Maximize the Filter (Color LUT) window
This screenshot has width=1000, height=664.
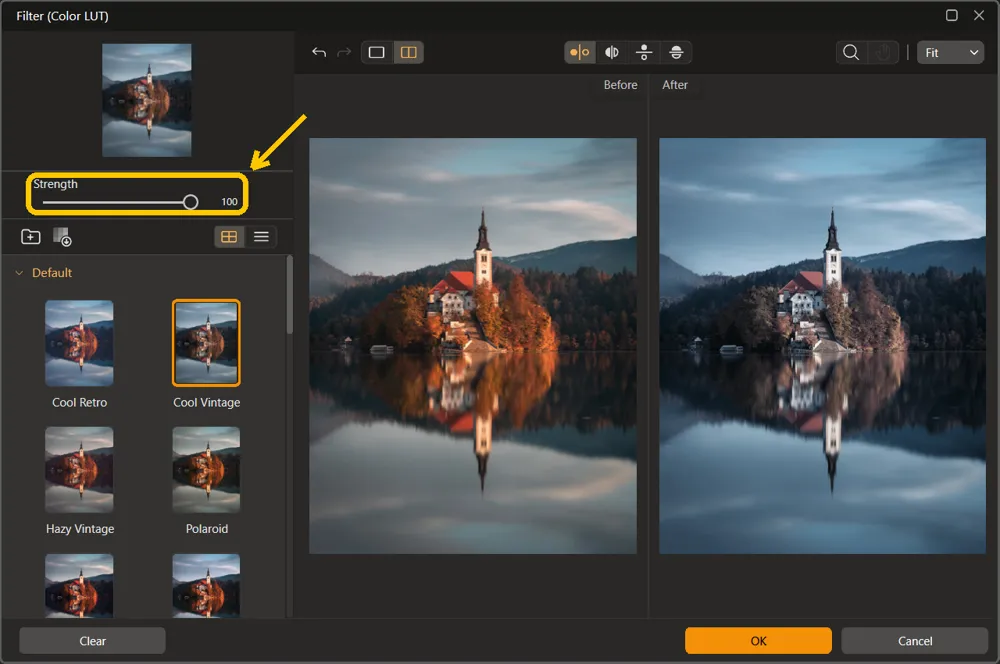[x=952, y=15]
